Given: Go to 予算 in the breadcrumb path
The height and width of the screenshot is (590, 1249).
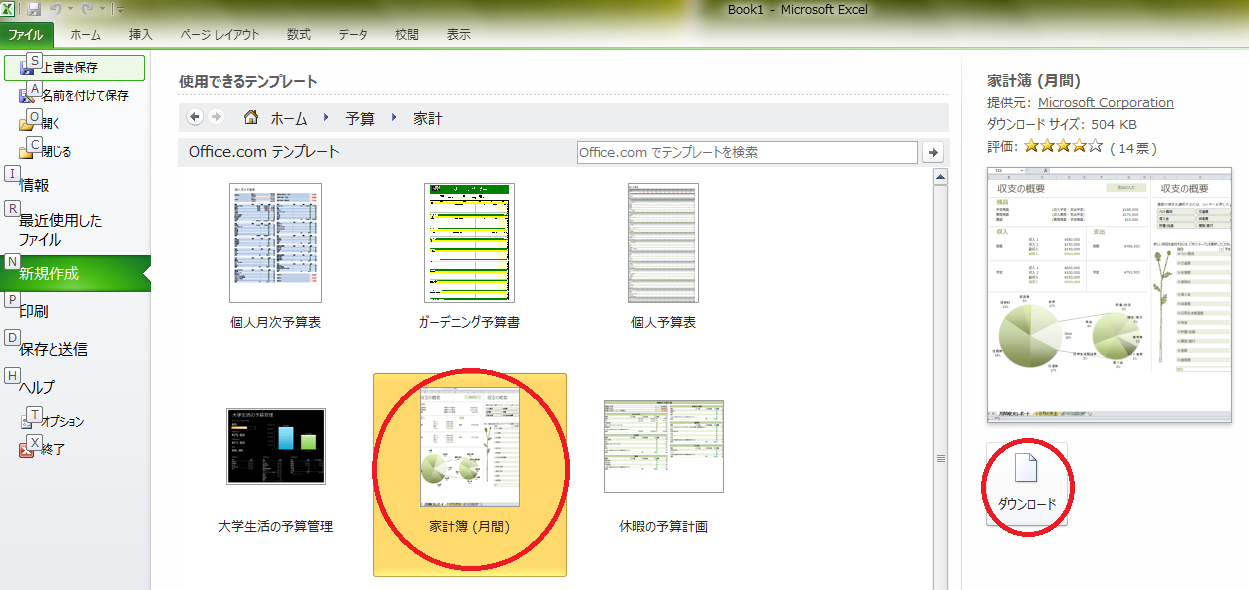Looking at the screenshot, I should coord(360,118).
